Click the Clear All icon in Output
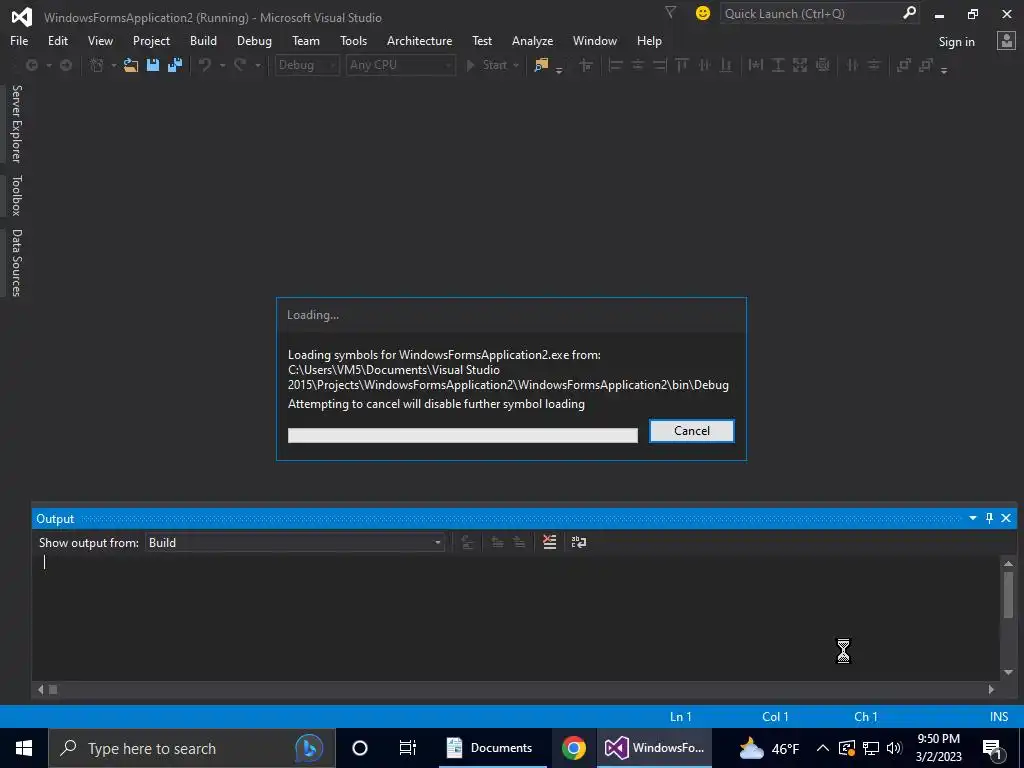Viewport: 1024px width, 768px height. [x=550, y=542]
